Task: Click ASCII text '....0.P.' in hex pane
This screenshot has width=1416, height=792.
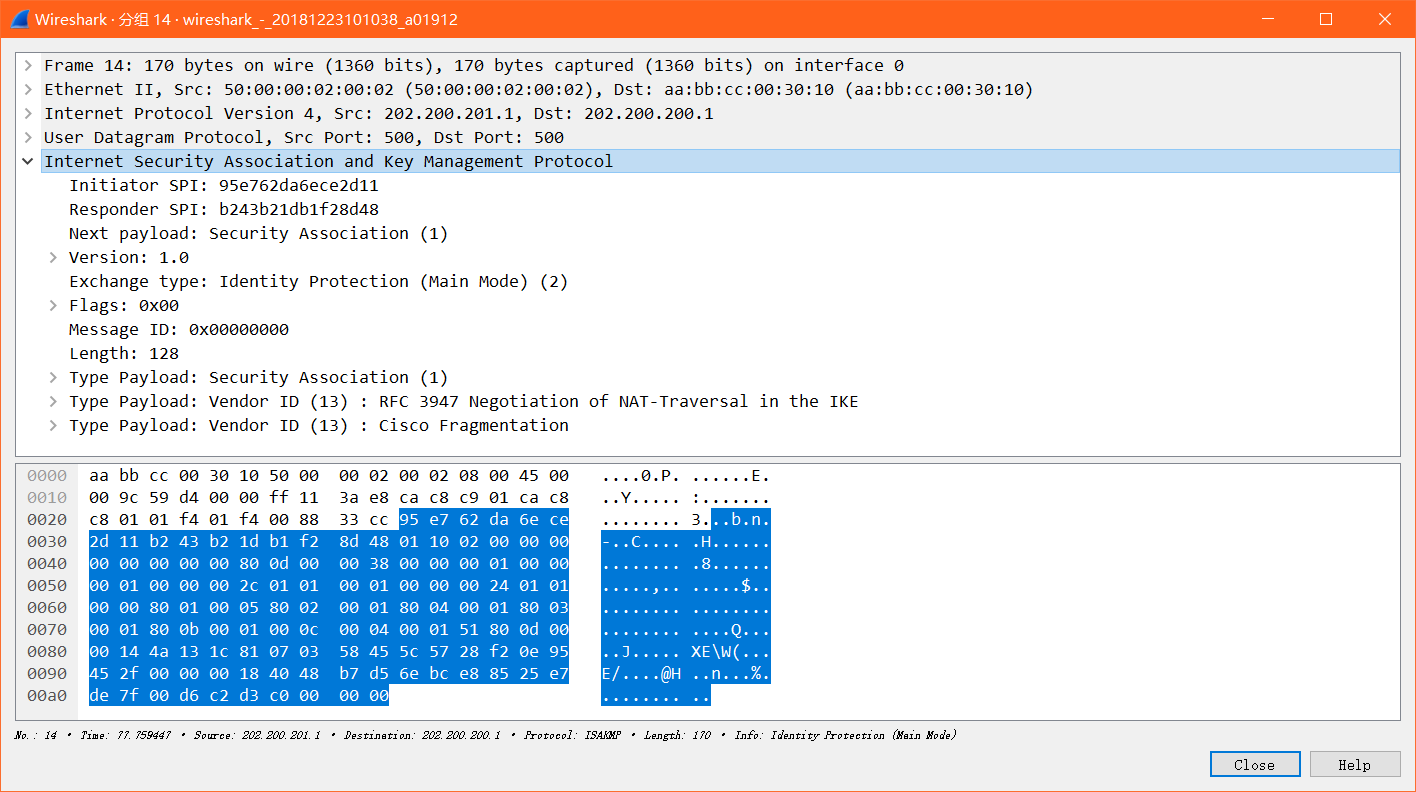Action: click(x=641, y=476)
